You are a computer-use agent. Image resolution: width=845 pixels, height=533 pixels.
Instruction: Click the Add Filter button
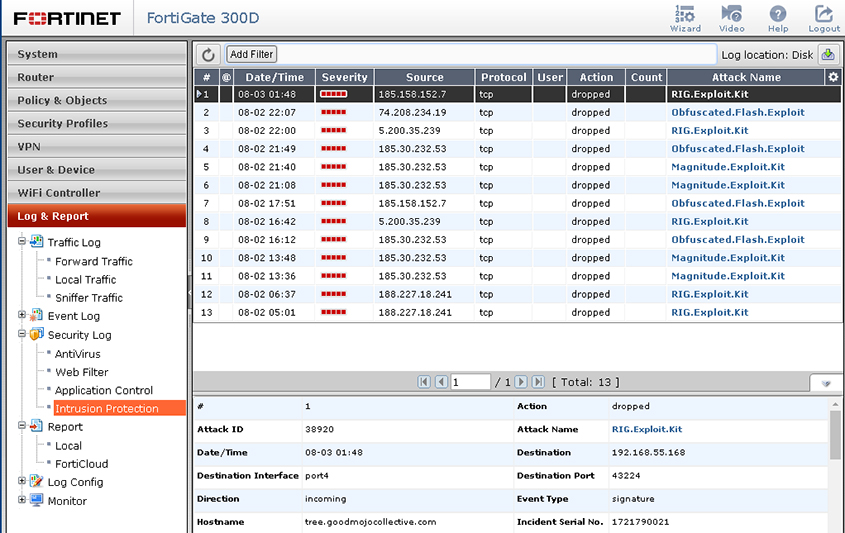point(251,54)
